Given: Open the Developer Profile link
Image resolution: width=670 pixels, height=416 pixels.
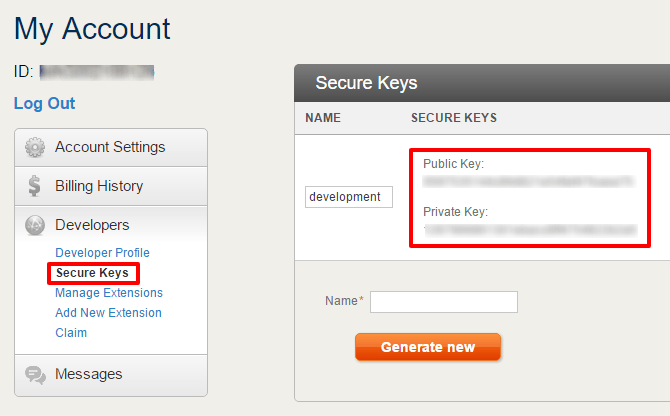Looking at the screenshot, I should point(102,253).
